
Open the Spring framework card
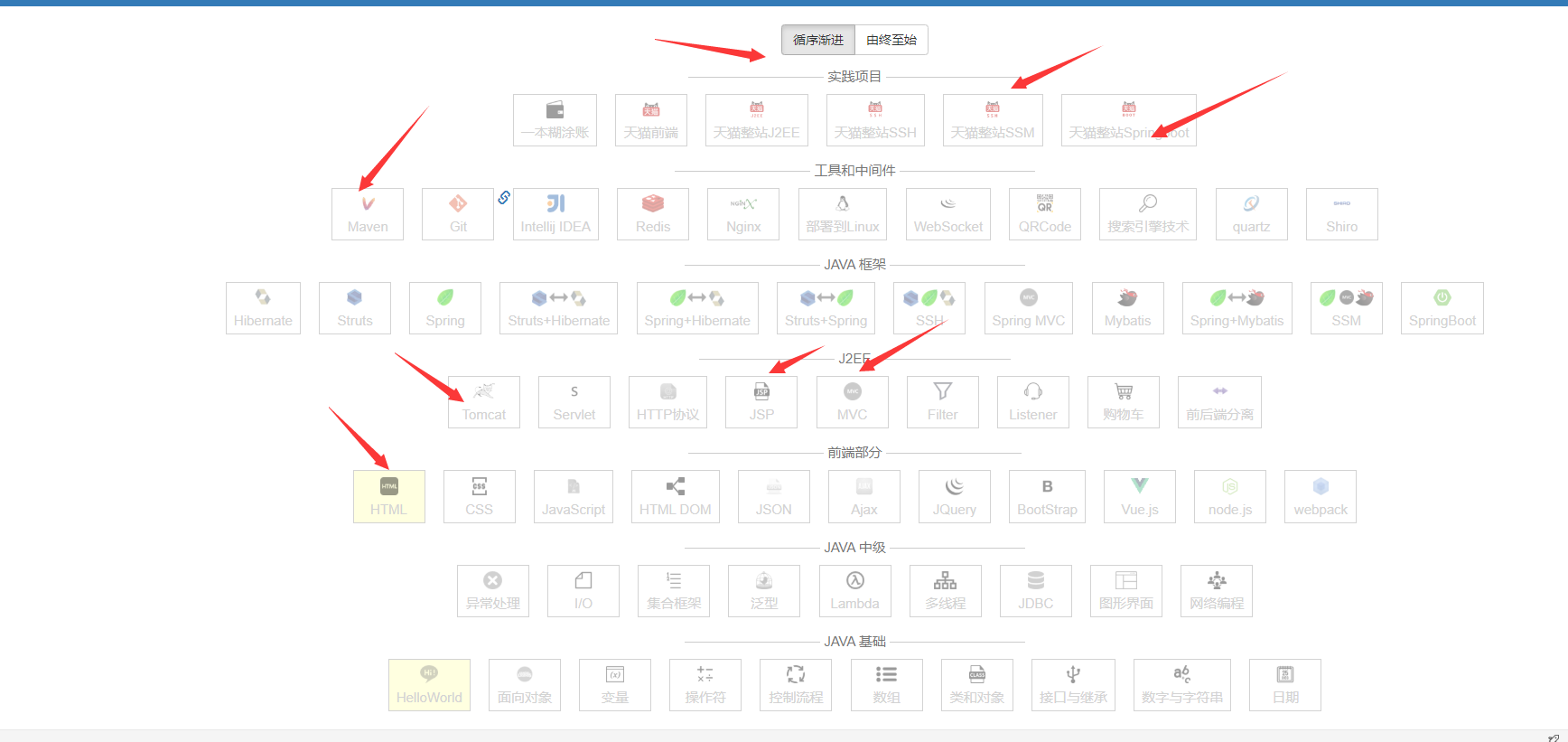click(445, 308)
